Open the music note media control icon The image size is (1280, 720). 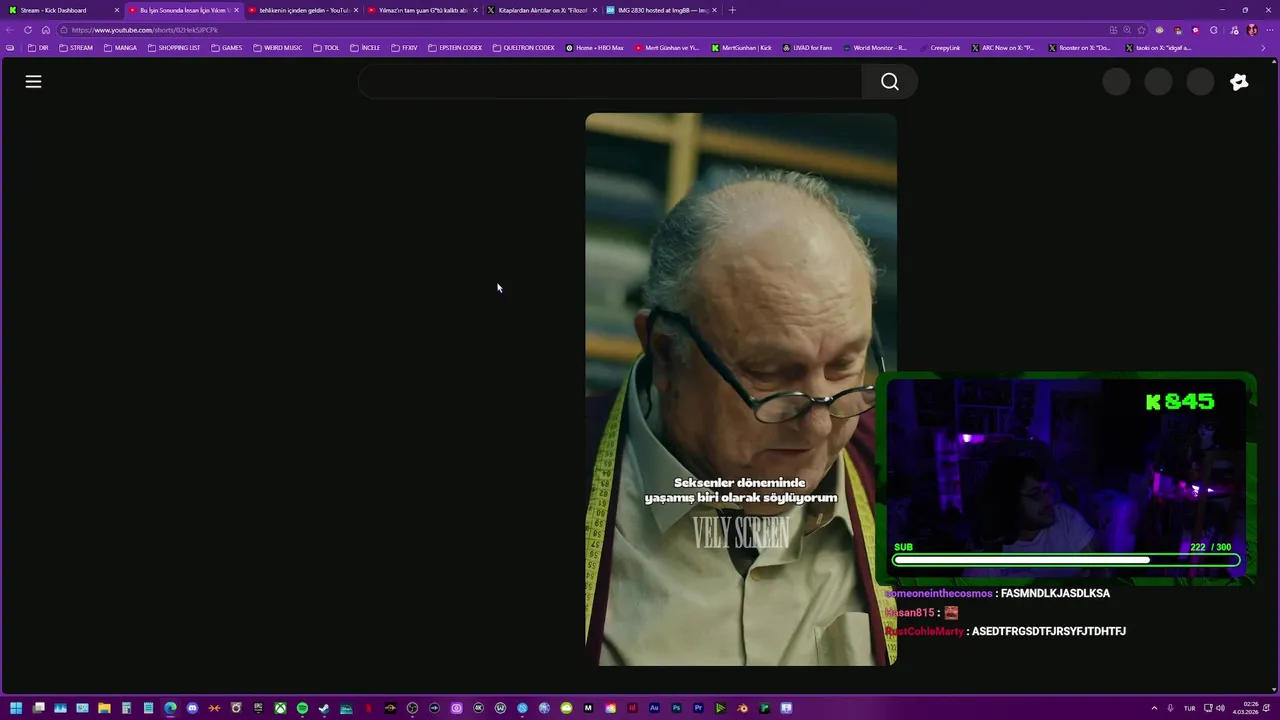point(1232,30)
